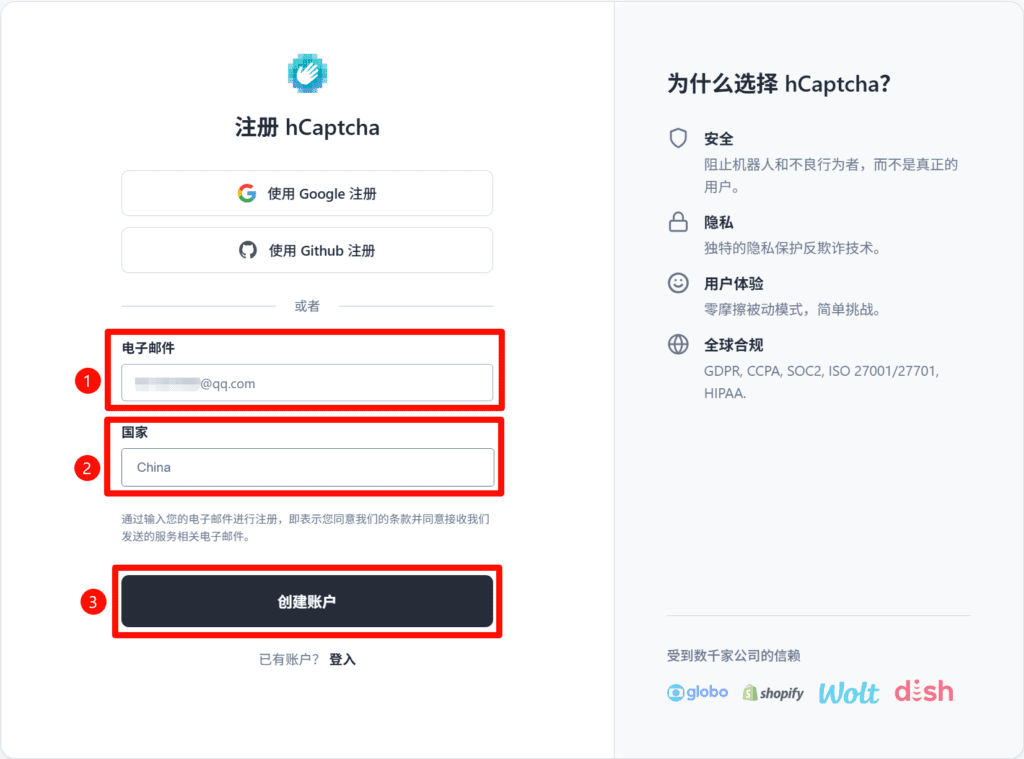Click the Github octocat icon
Viewport: 1024px width, 759px height.
[x=248, y=250]
